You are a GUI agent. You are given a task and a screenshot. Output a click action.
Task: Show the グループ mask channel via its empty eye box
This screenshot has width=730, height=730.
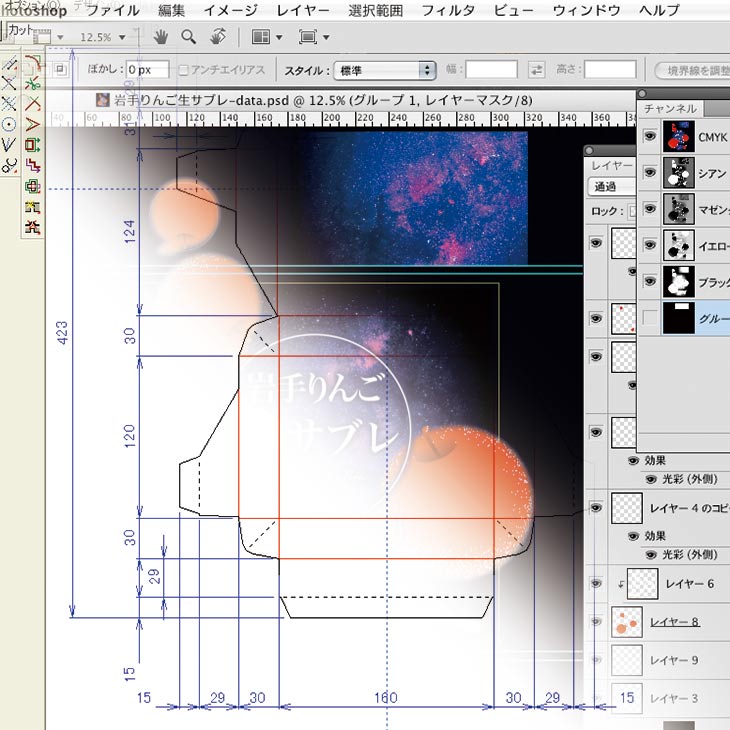[x=649, y=318]
